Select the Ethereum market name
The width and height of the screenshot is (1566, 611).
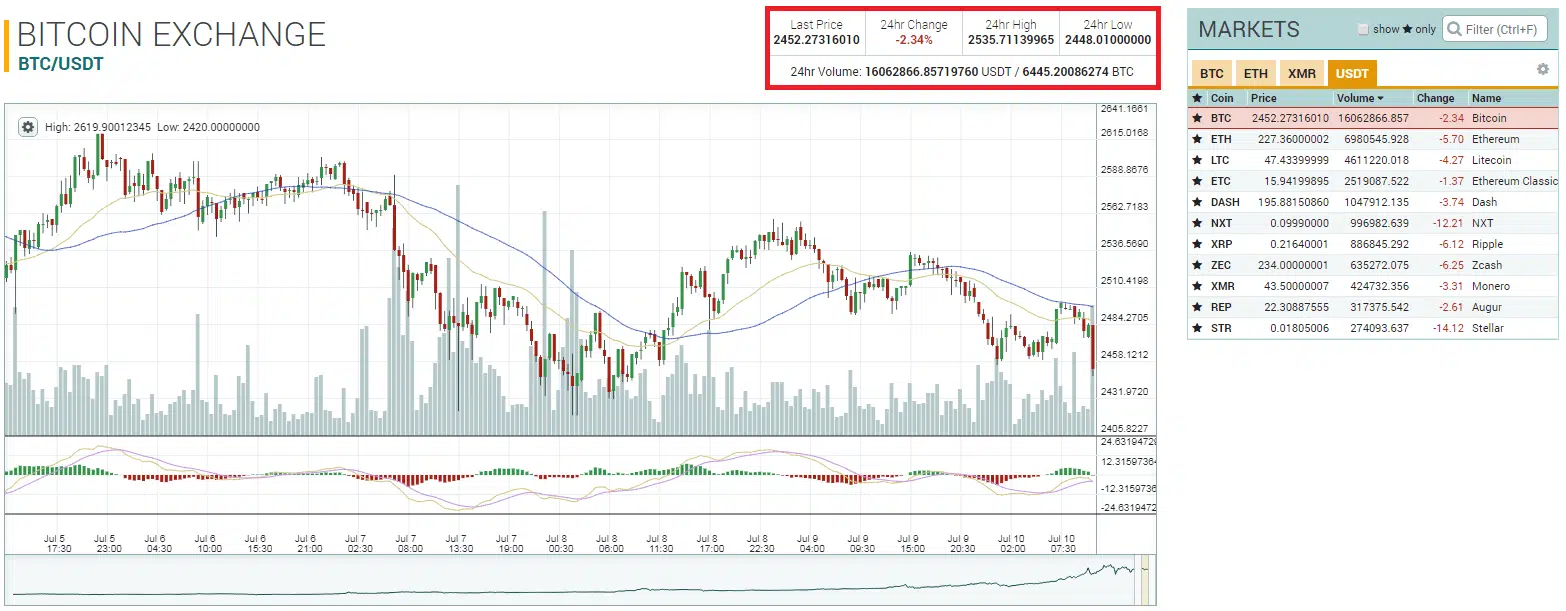coord(1495,139)
